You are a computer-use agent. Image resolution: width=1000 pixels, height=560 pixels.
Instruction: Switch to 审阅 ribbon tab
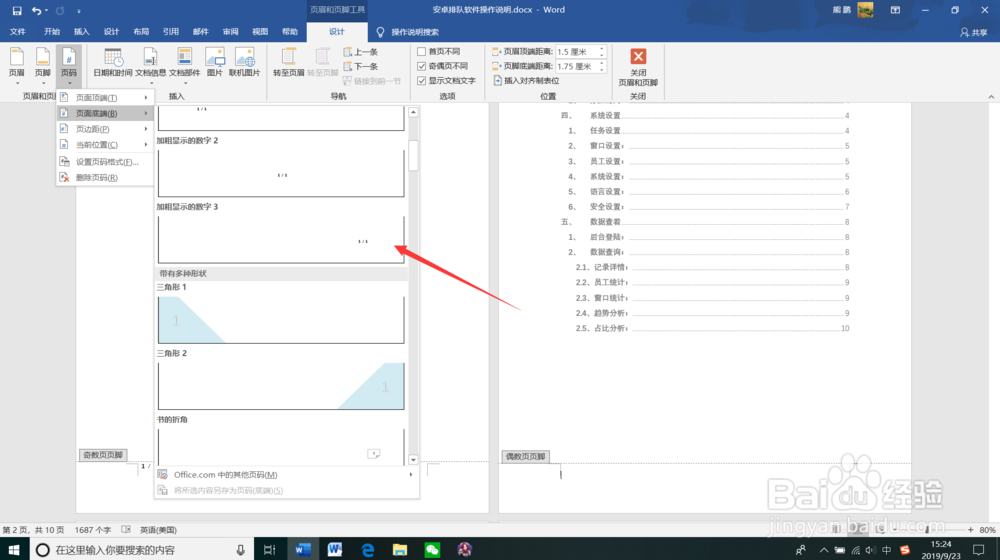coord(230,32)
